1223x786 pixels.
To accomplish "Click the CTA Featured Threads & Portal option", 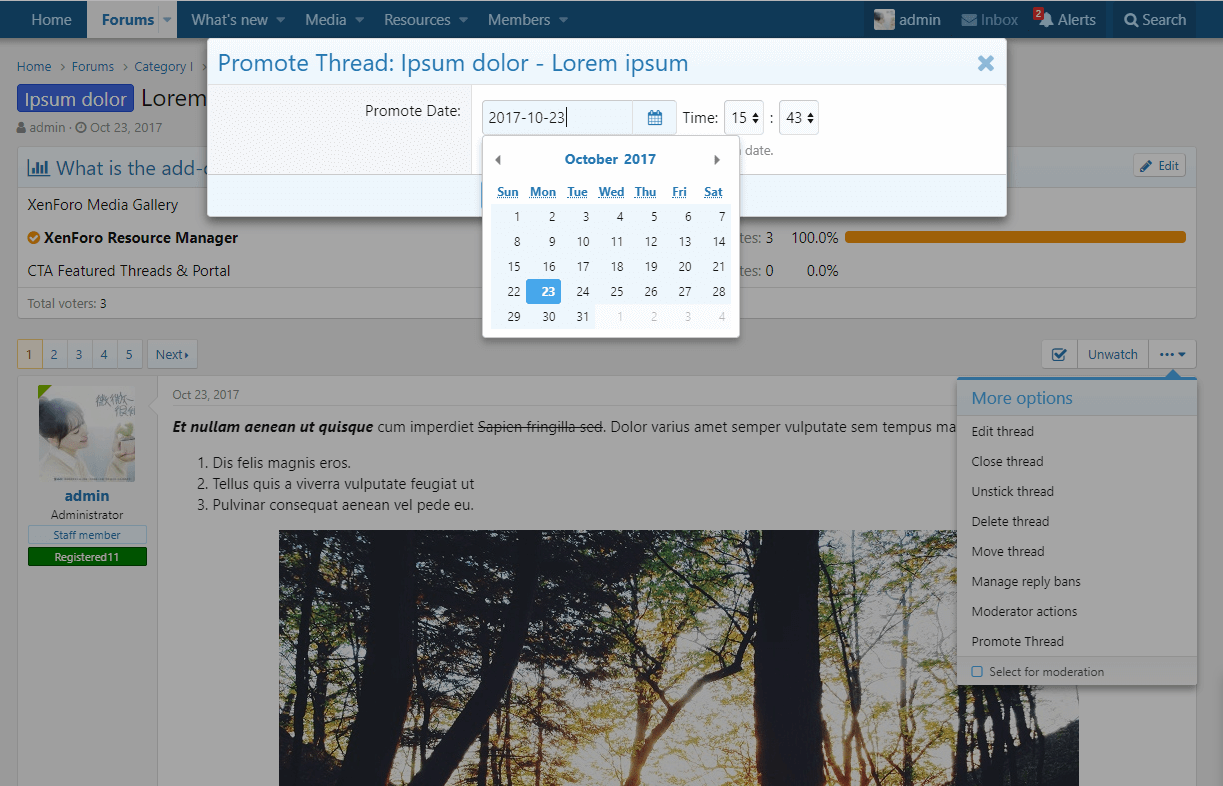I will click(x=129, y=271).
